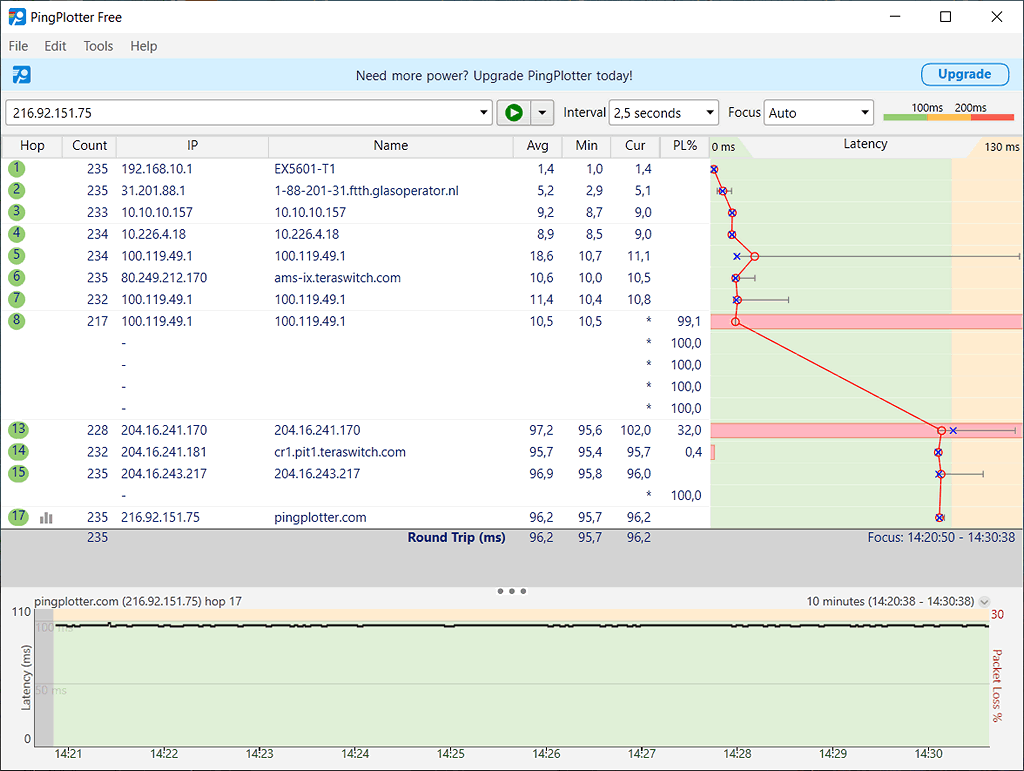The width and height of the screenshot is (1024, 771).
Task: Select the hop 1 green circle
Action: 17,169
